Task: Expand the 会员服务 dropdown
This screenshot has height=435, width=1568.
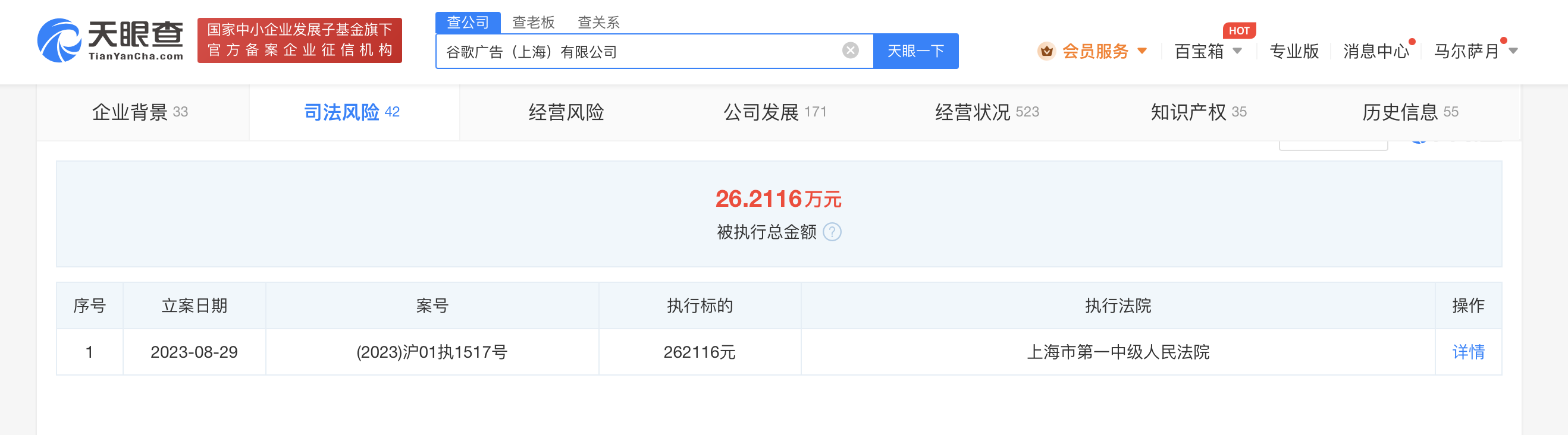Action: tap(1142, 51)
